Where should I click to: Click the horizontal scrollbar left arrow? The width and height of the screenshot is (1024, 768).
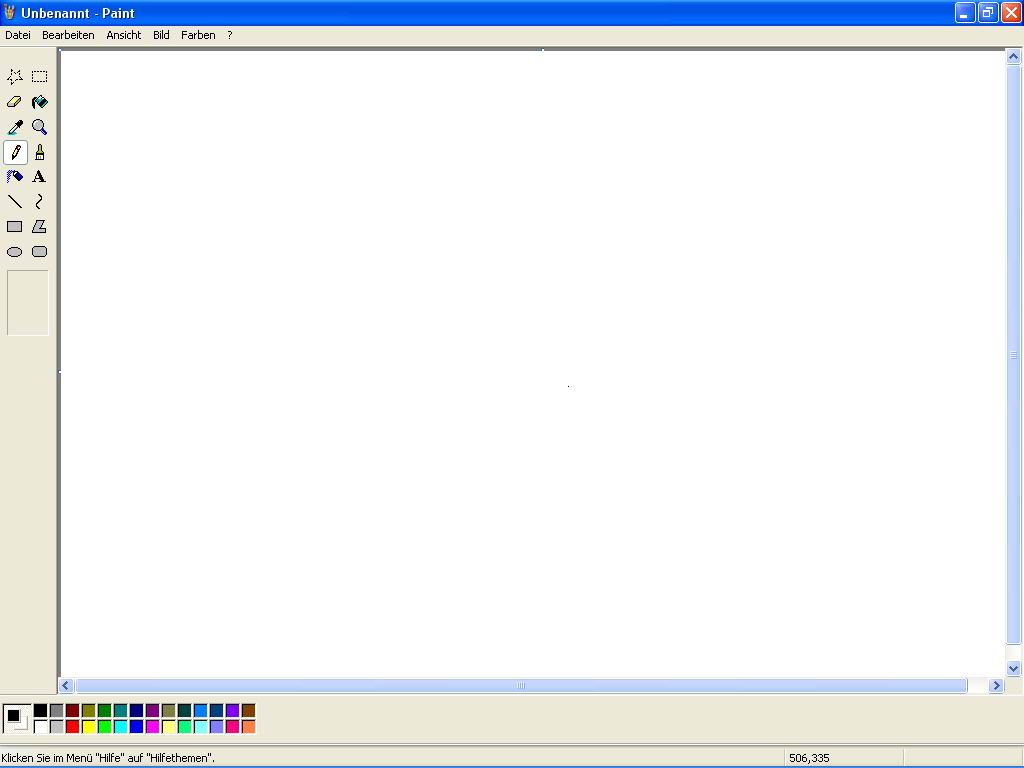tap(65, 686)
